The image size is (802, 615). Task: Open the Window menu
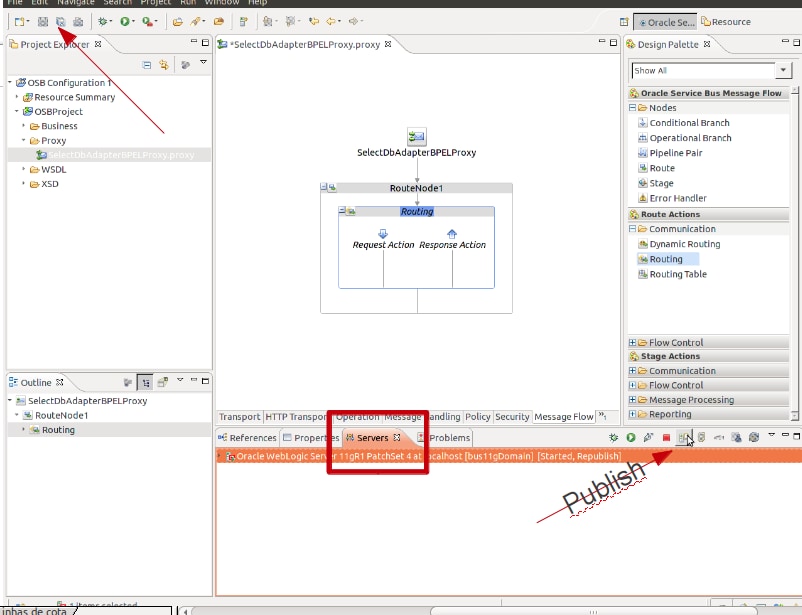[x=222, y=3]
